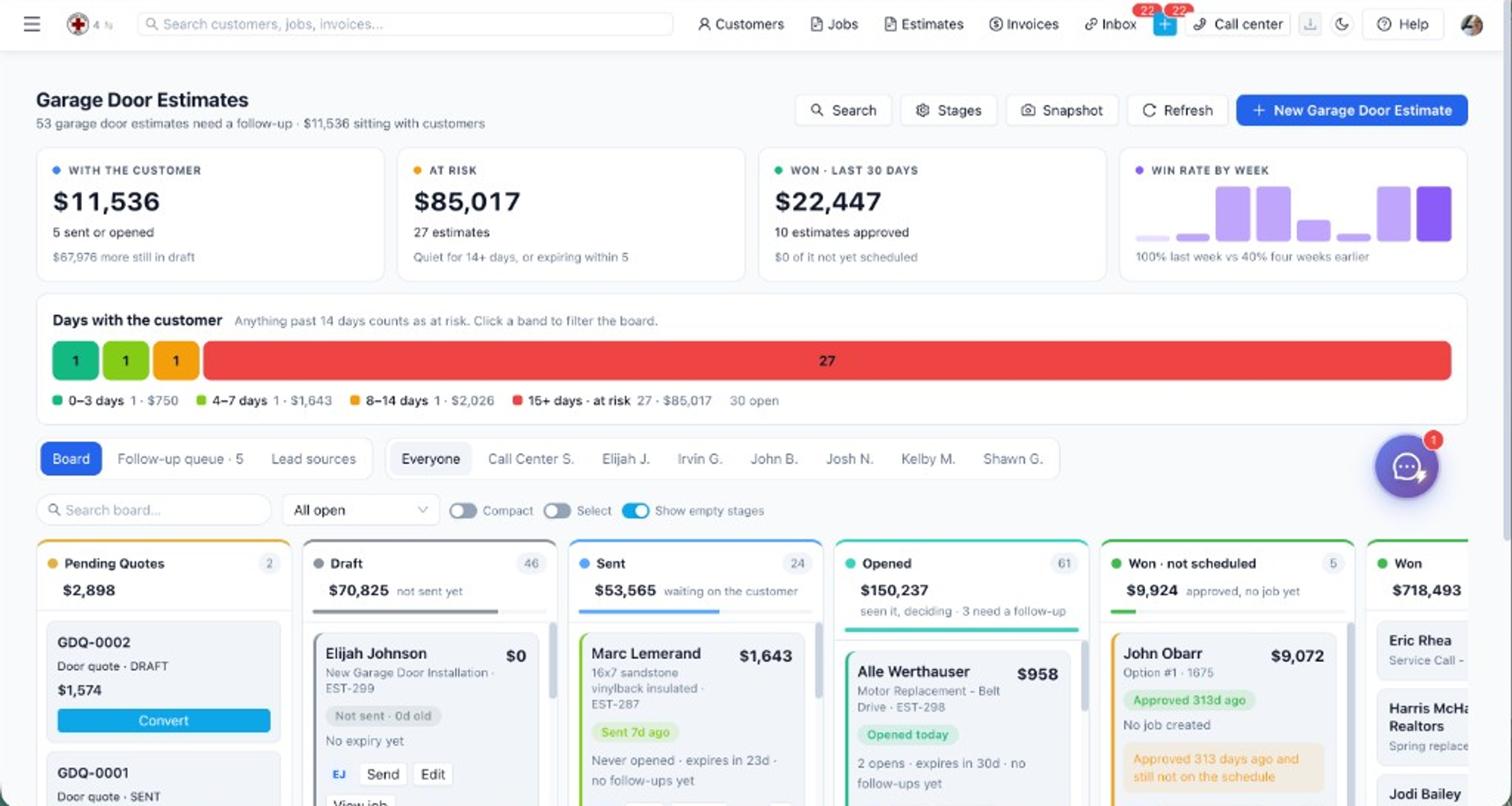Filter board by Shawn G.
The height and width of the screenshot is (806, 1512).
pos(1013,459)
